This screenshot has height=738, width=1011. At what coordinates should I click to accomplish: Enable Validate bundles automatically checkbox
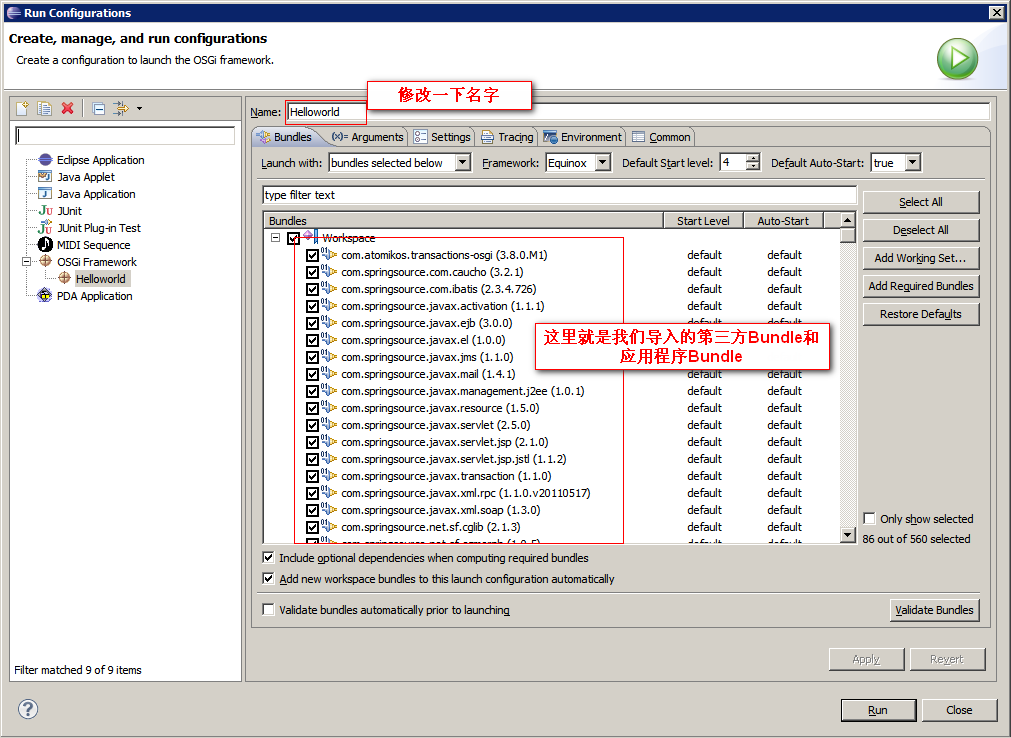268,609
